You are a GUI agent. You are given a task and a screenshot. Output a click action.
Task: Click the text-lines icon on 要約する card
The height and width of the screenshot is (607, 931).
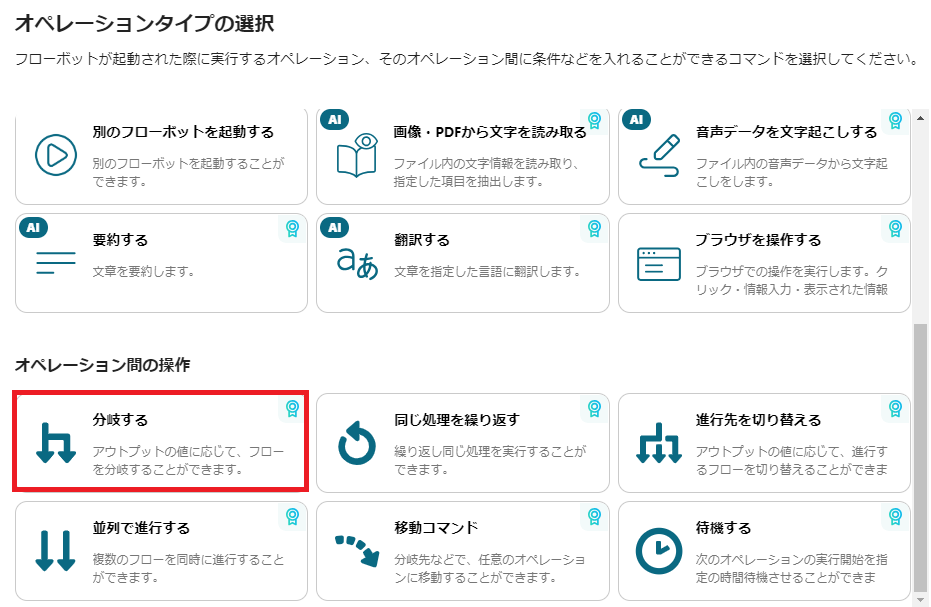pyautogui.click(x=56, y=263)
